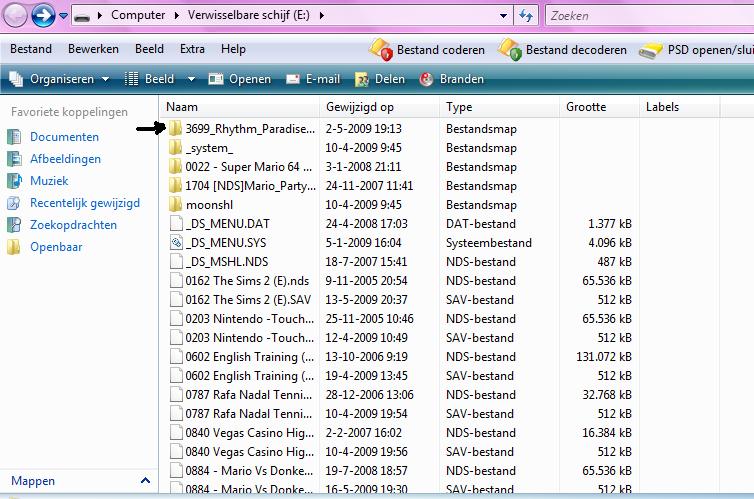
Task: Open the Extra menu
Action: tap(192, 49)
